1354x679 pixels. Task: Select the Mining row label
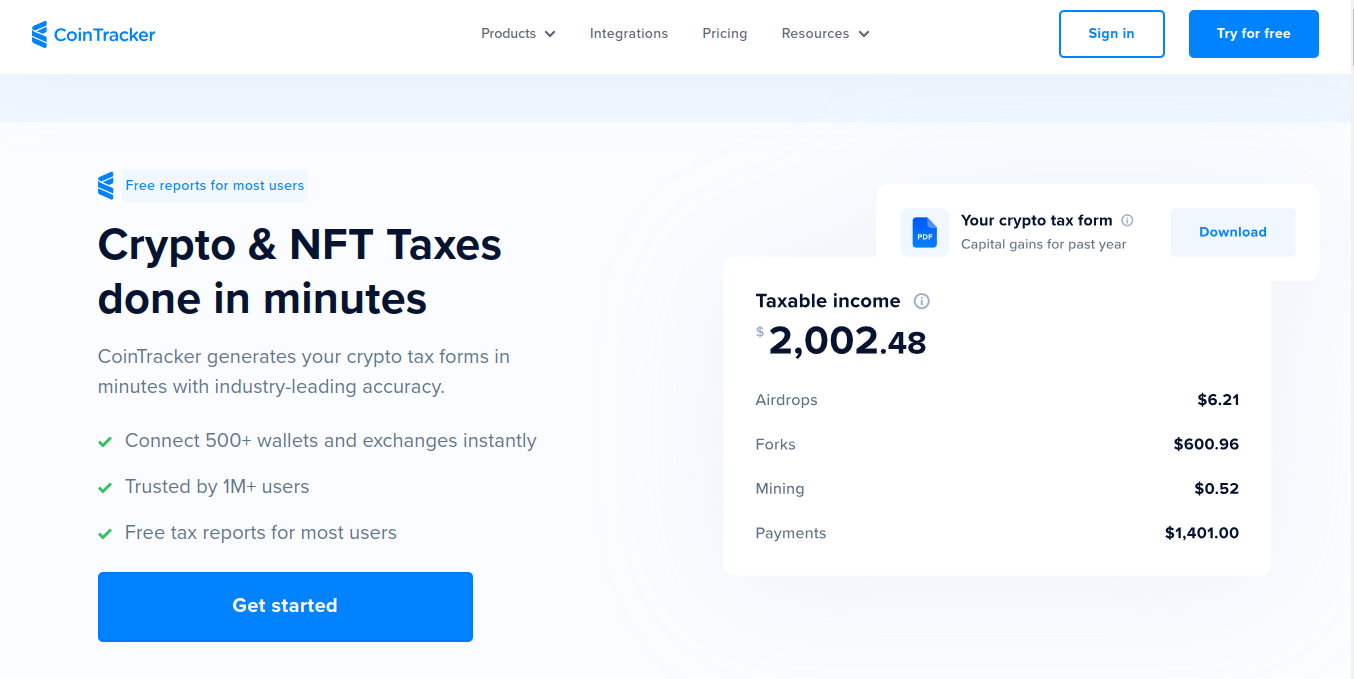tap(780, 489)
